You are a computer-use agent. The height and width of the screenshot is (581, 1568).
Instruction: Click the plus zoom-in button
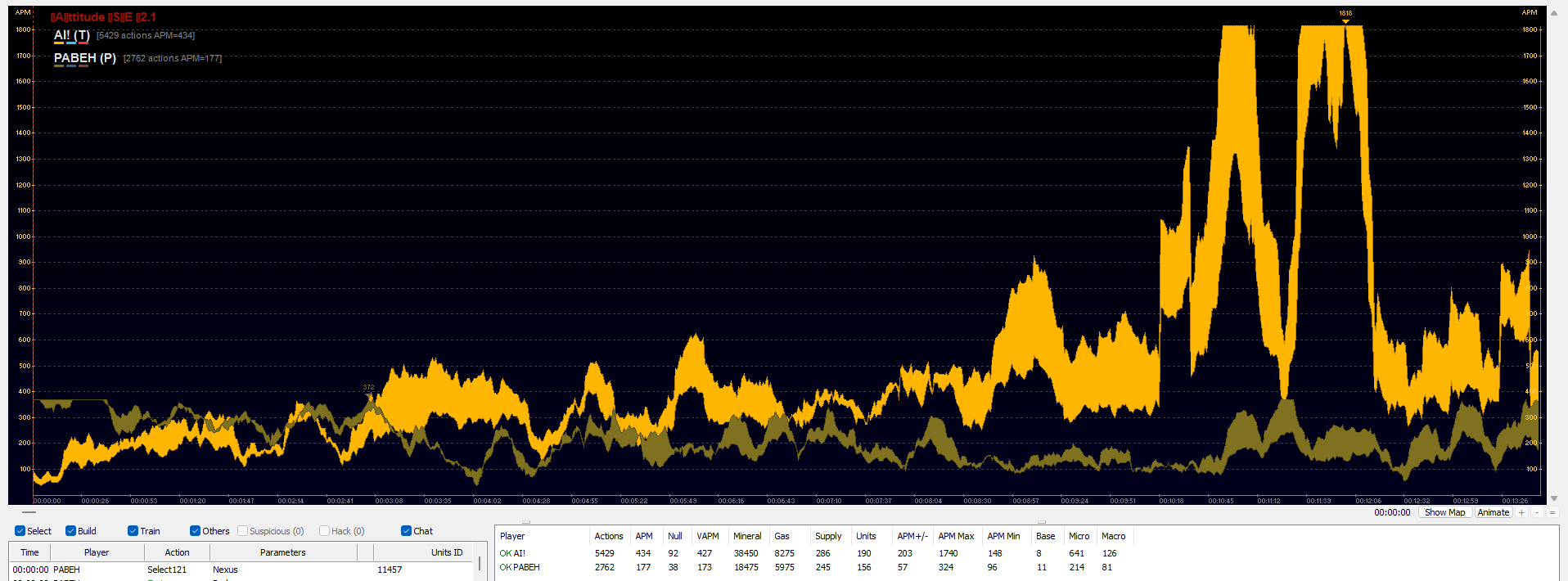1521,512
